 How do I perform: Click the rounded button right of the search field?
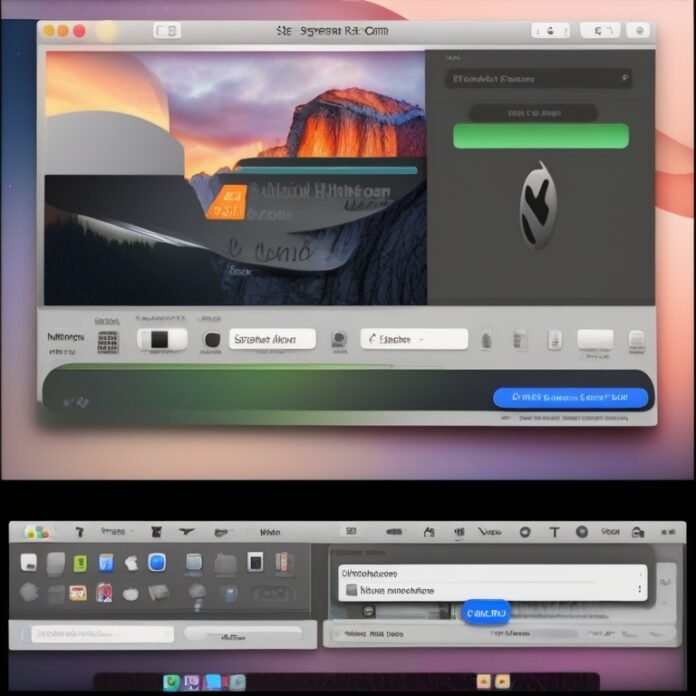click(243, 633)
